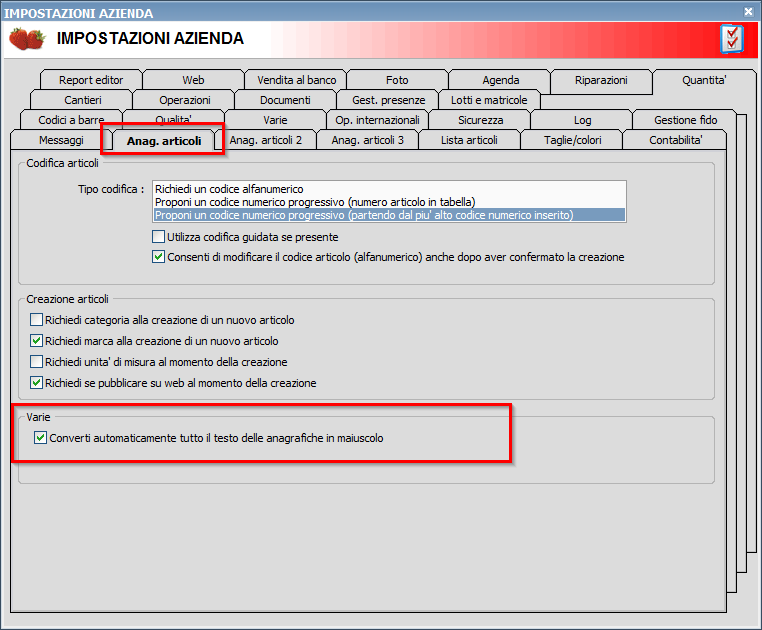Enable 'Richiedi unita' di misura' checkbox
Screen dimensions: 762x630
(36, 362)
